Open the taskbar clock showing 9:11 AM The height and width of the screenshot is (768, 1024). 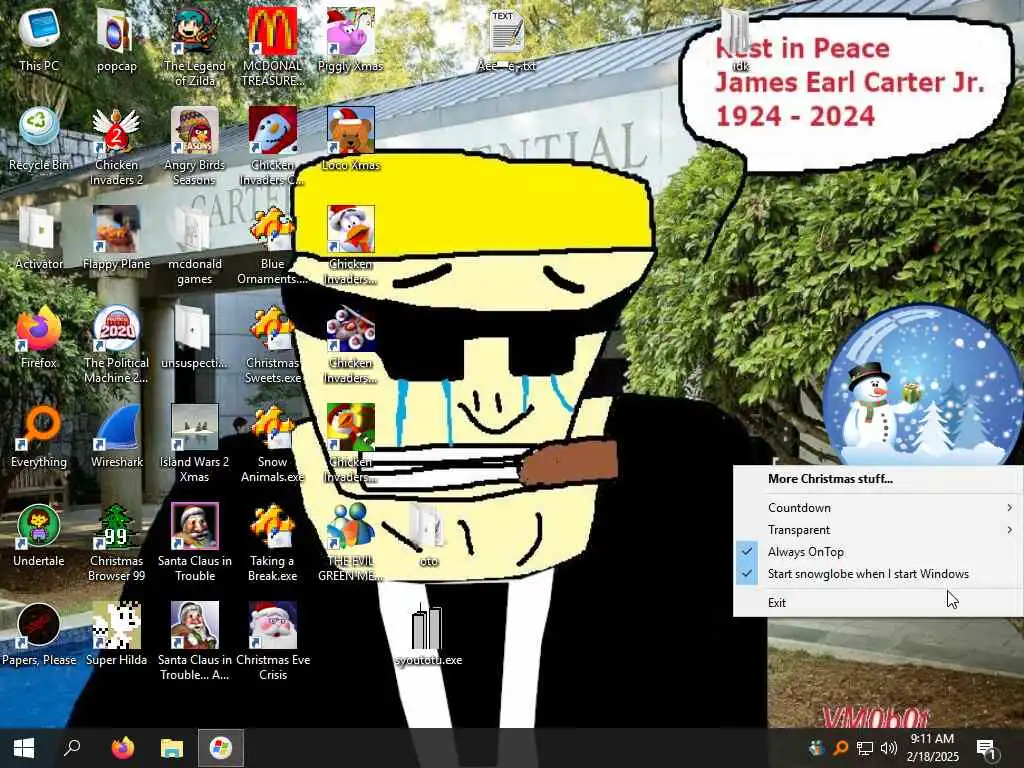(x=933, y=748)
